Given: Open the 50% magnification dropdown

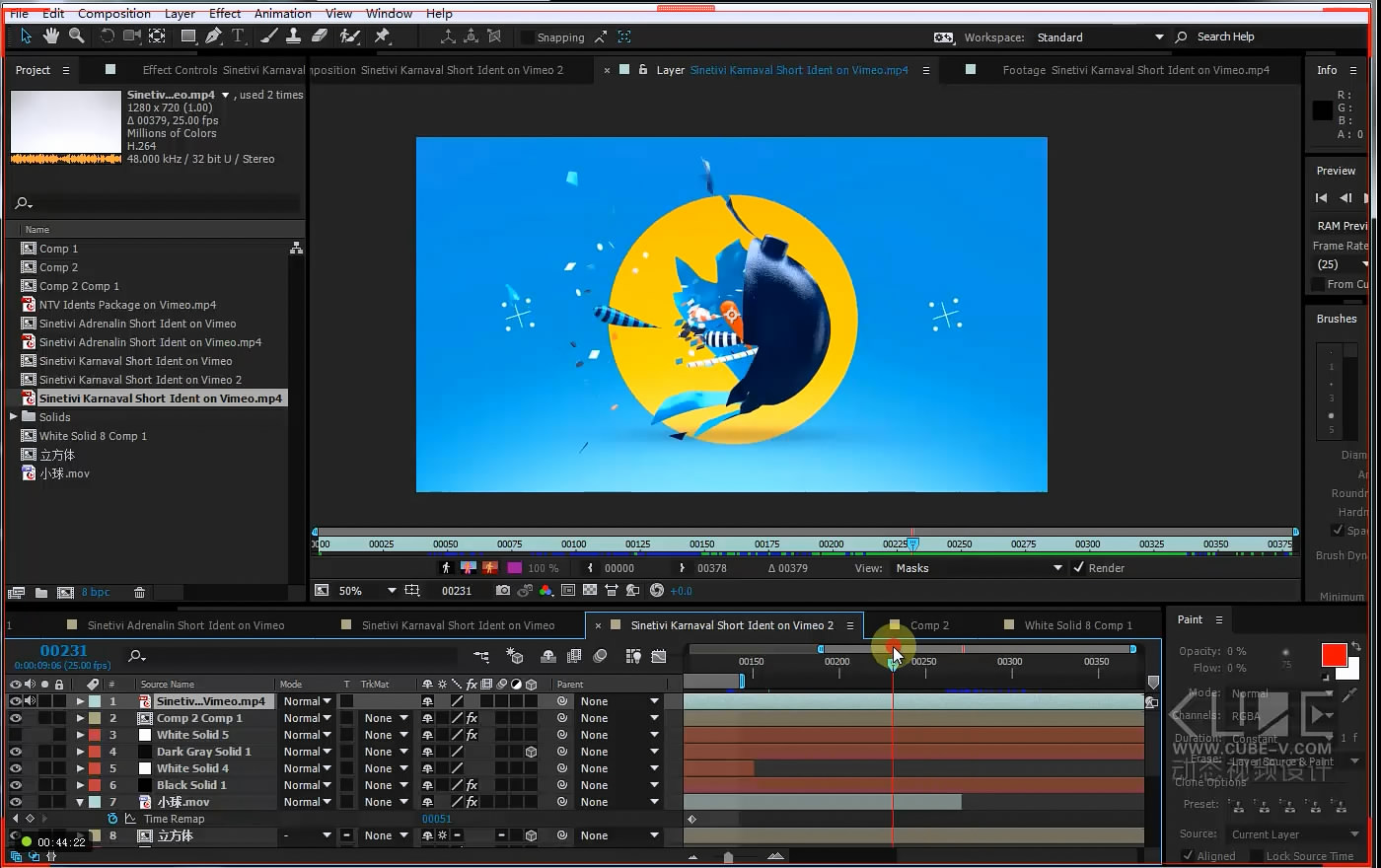Looking at the screenshot, I should [367, 591].
